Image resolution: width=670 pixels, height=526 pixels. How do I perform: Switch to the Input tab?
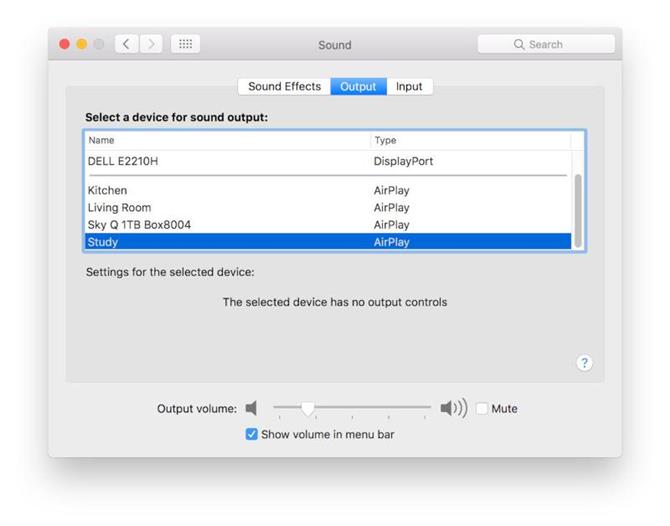pyautogui.click(x=409, y=87)
